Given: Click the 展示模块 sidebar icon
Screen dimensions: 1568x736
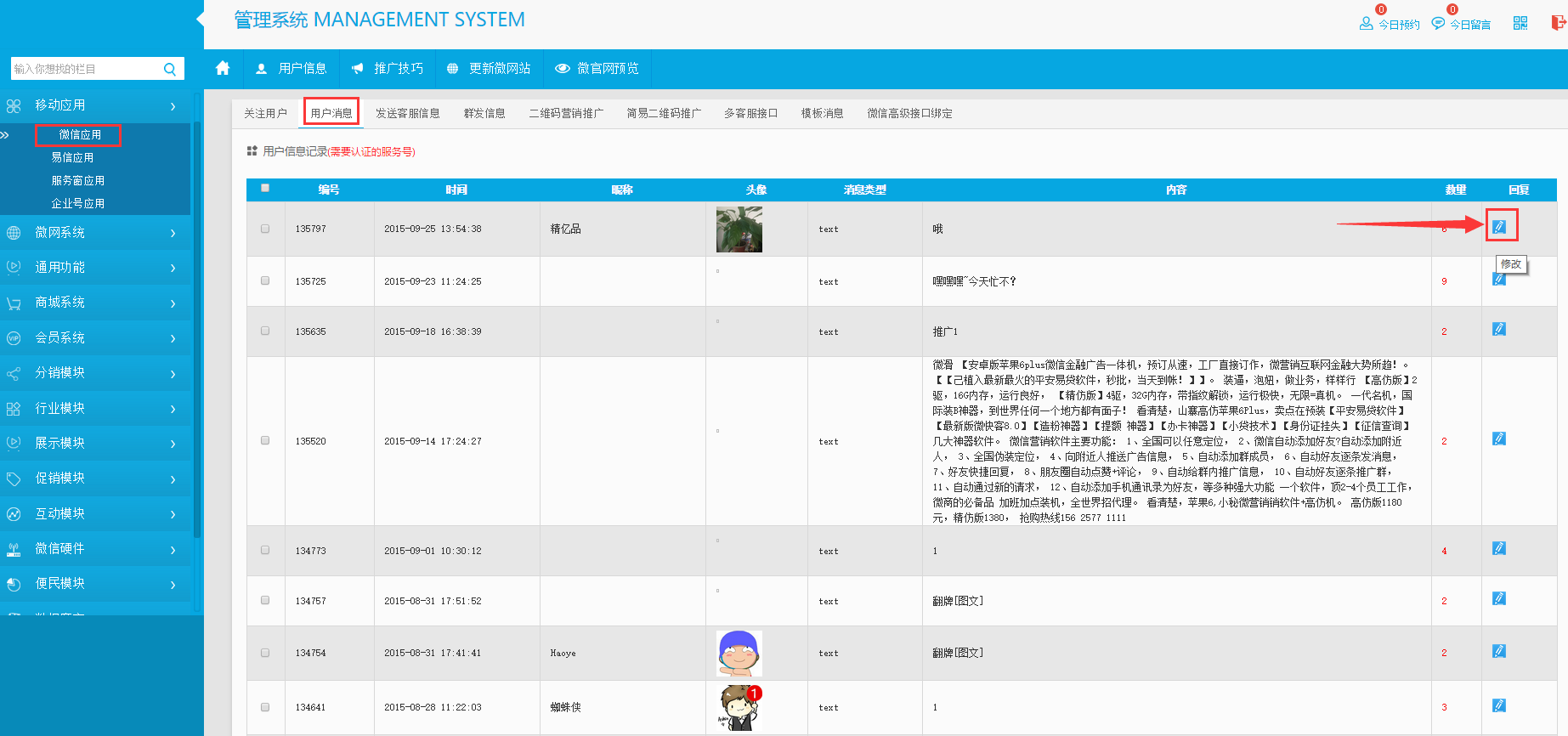Looking at the screenshot, I should (14, 444).
